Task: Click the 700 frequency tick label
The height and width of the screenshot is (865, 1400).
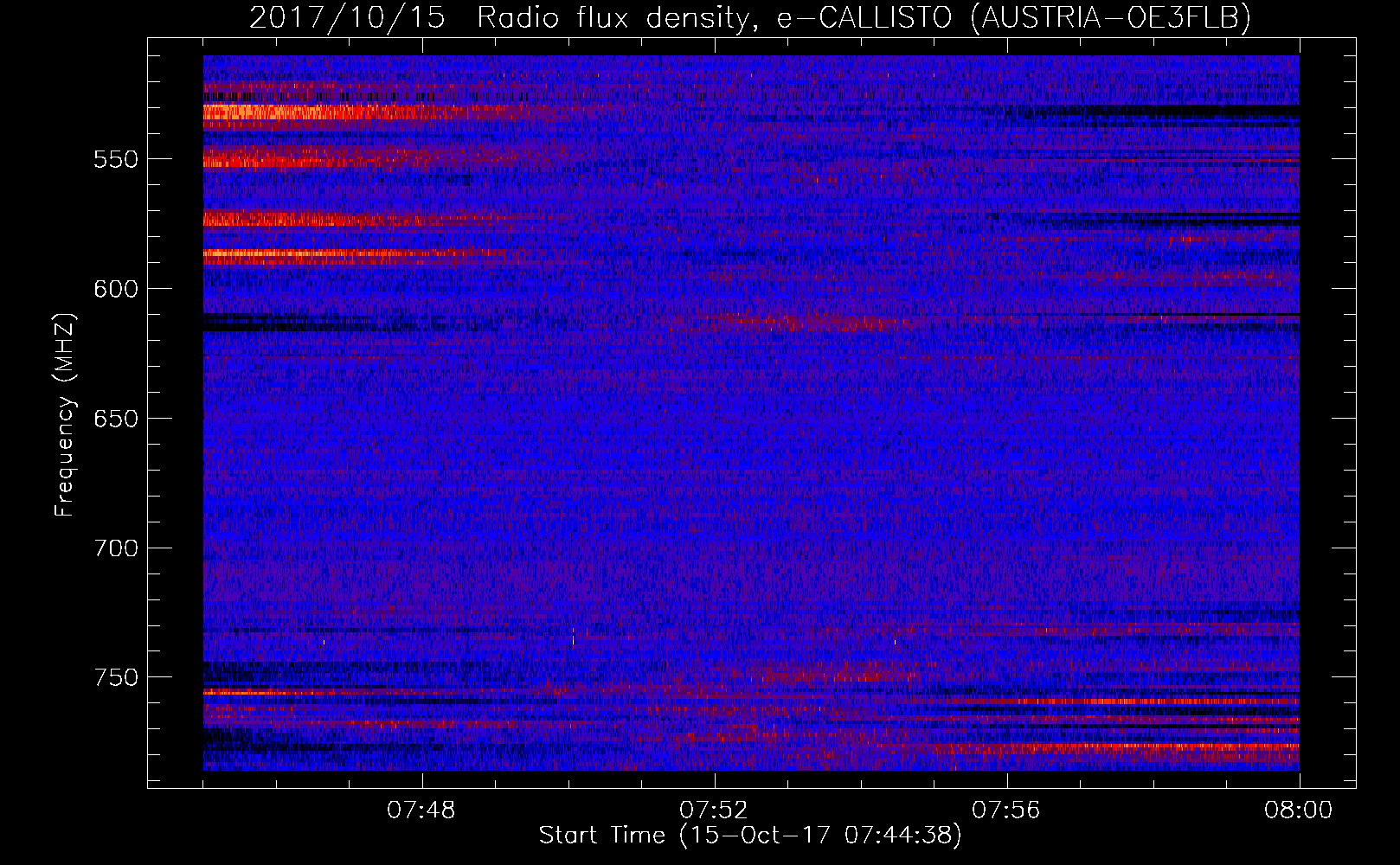Action: [115, 548]
